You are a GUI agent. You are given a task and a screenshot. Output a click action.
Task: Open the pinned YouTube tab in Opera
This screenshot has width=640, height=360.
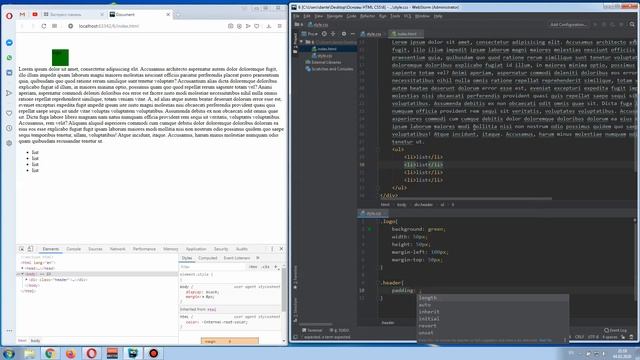(35, 14)
